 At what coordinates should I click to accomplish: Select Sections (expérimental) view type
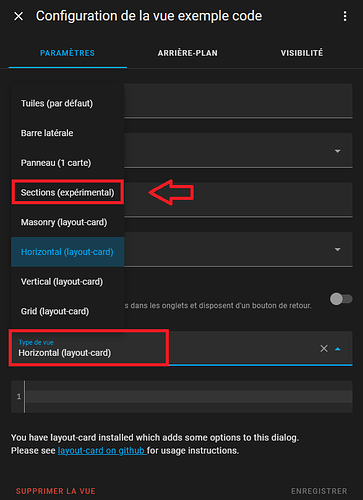pyautogui.click(x=67, y=192)
